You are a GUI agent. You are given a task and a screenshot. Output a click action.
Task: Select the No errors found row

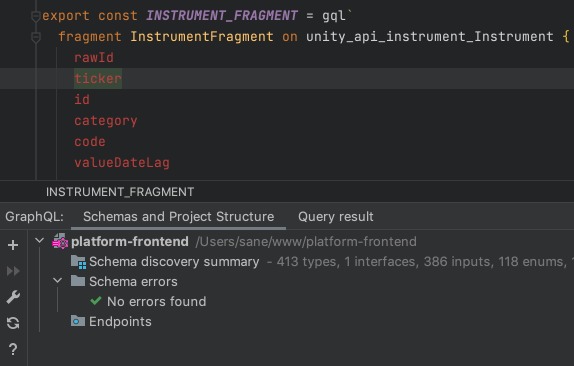(157, 302)
